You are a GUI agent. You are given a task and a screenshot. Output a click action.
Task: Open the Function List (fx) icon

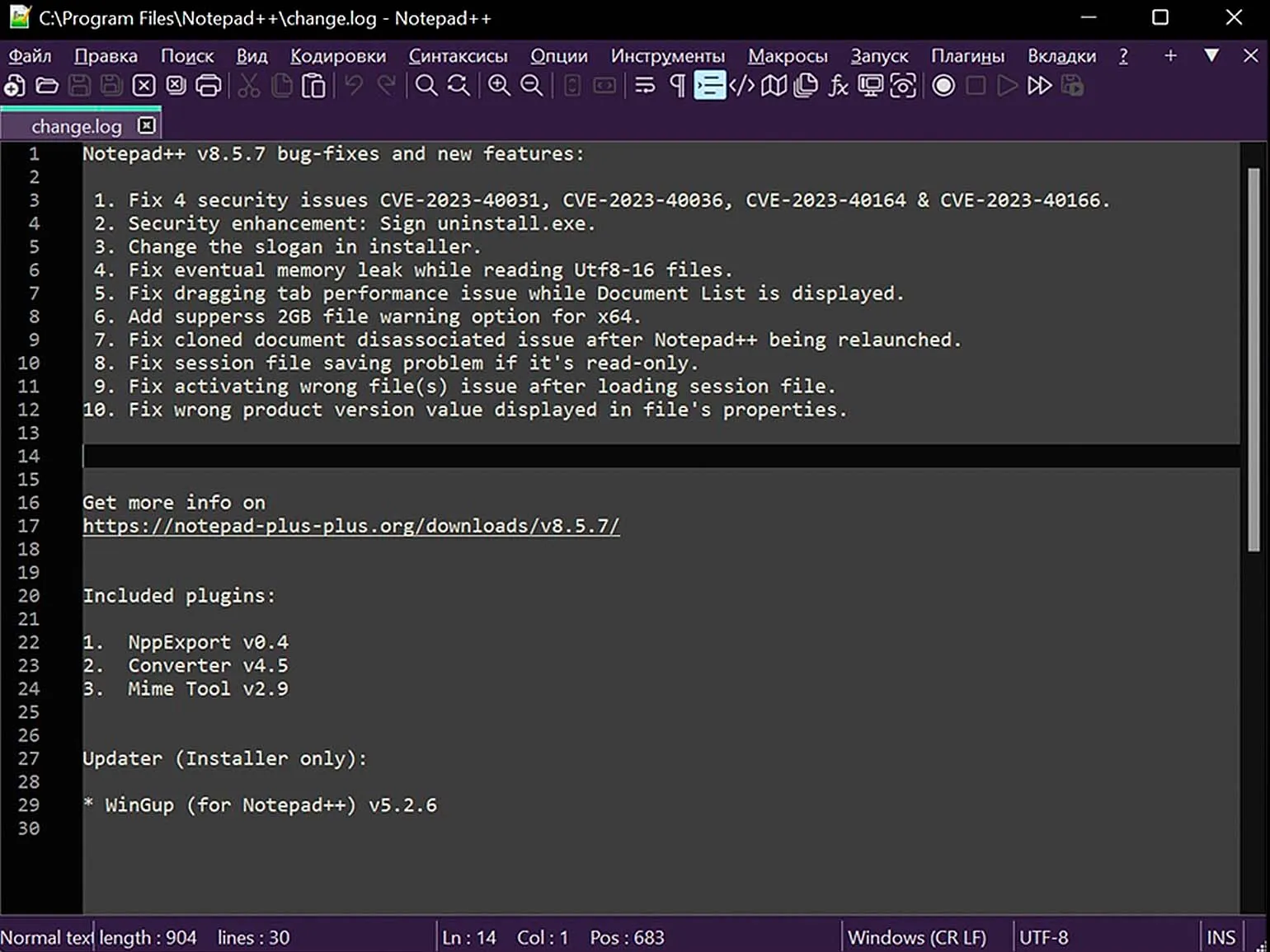click(838, 86)
